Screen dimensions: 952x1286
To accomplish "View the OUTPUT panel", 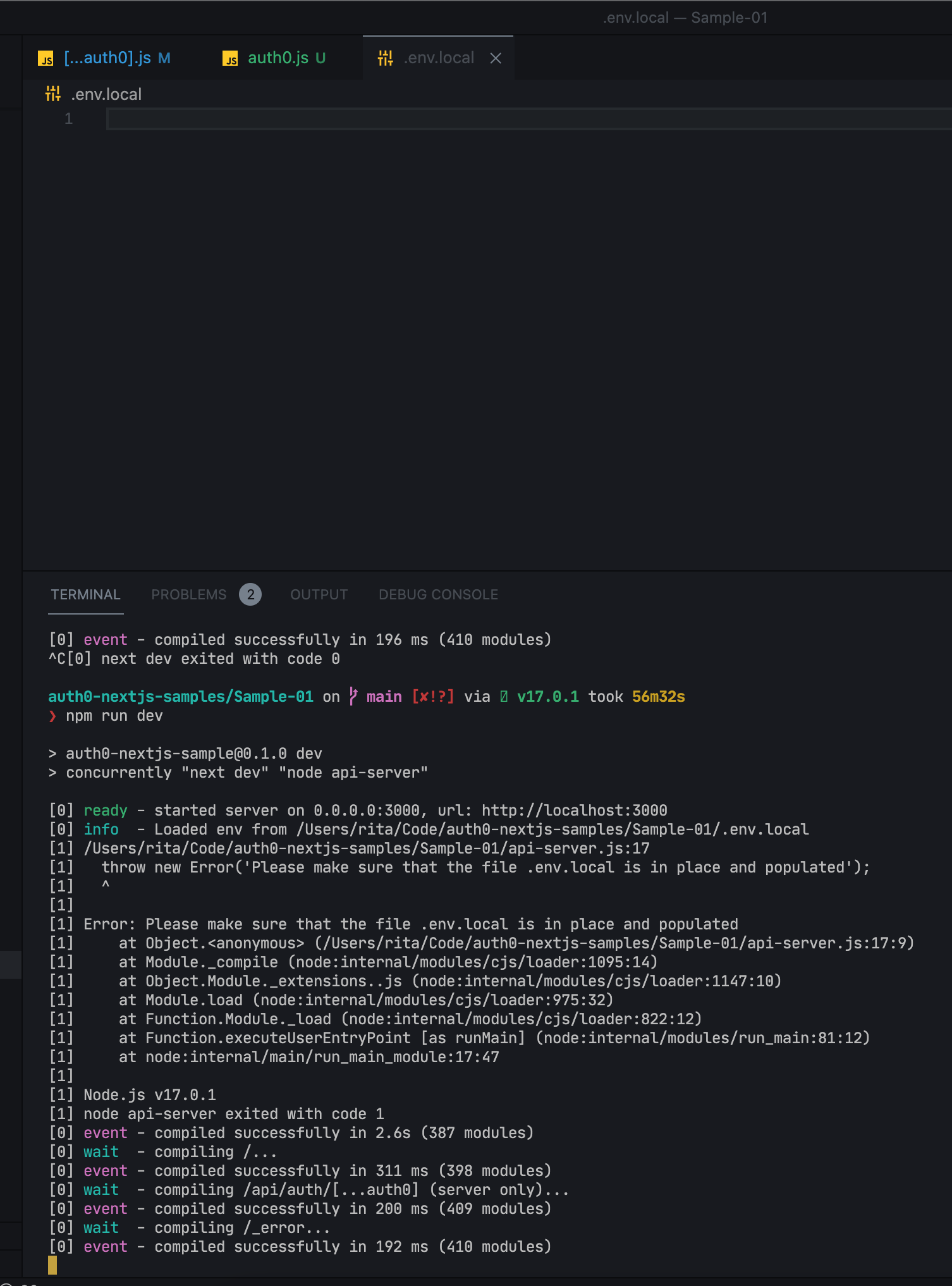I will point(319,594).
